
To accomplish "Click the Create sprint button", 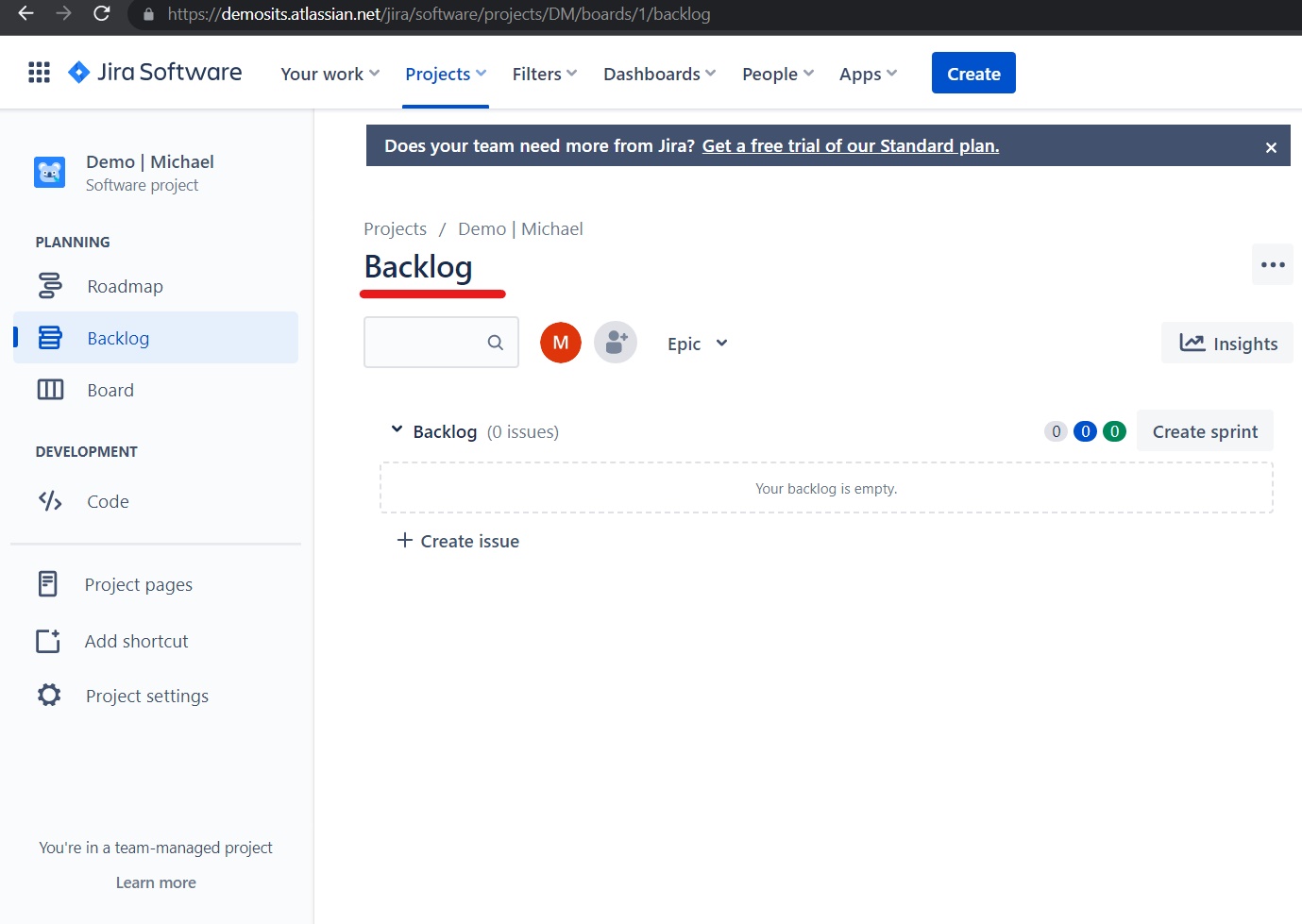I will 1205,430.
